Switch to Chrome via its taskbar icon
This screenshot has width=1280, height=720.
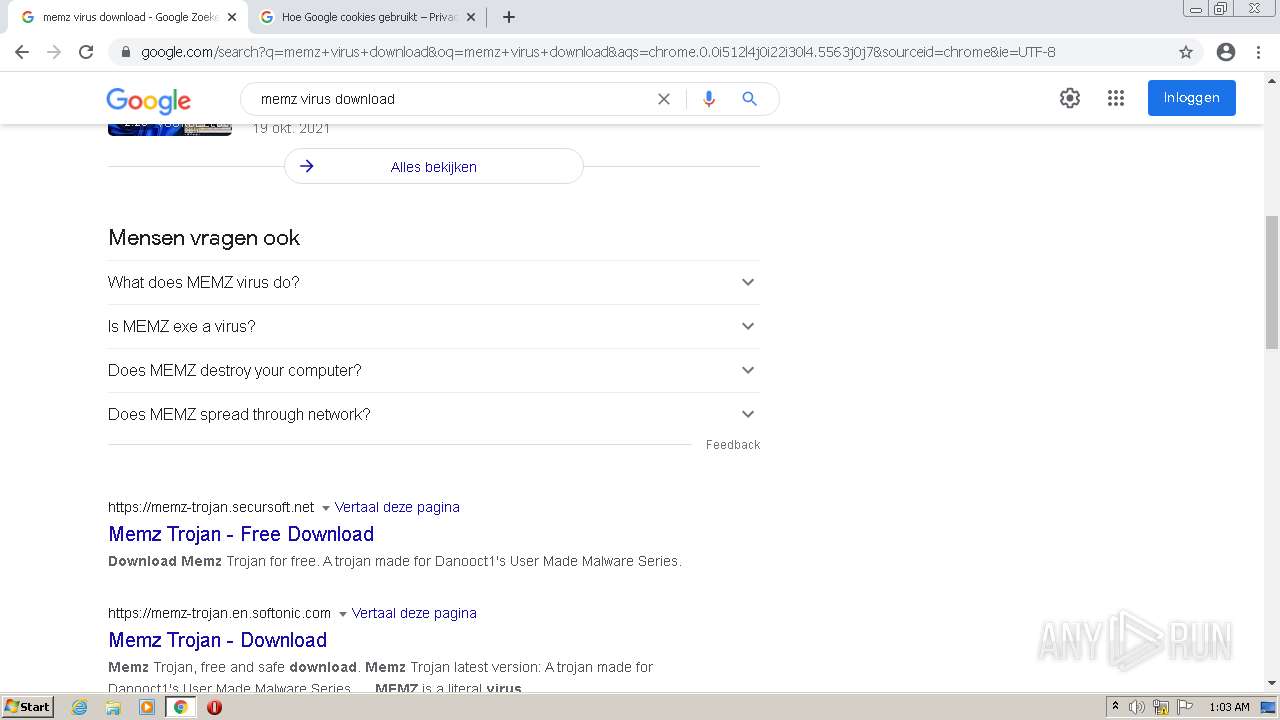click(x=181, y=707)
